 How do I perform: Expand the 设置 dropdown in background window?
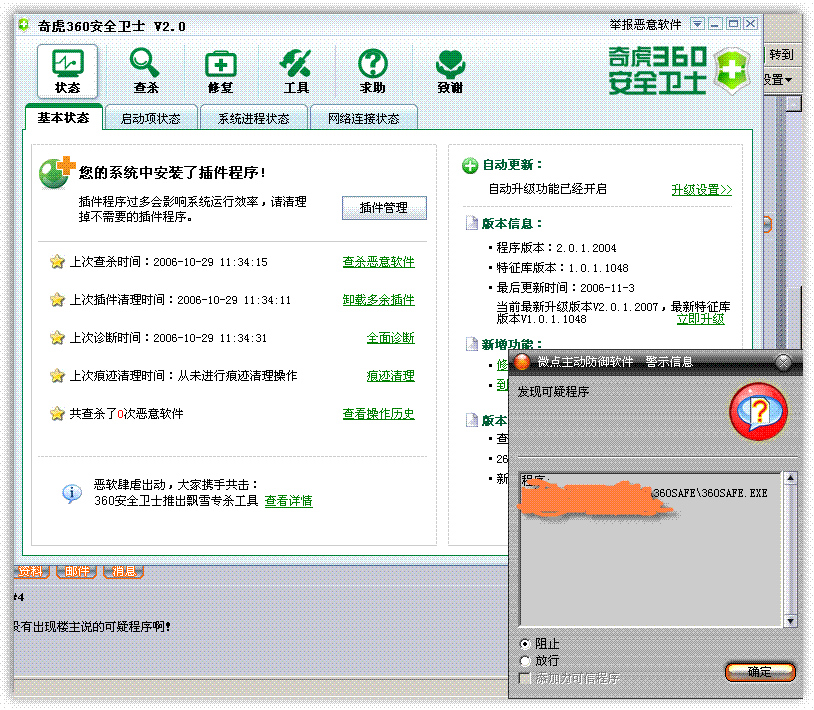point(778,80)
